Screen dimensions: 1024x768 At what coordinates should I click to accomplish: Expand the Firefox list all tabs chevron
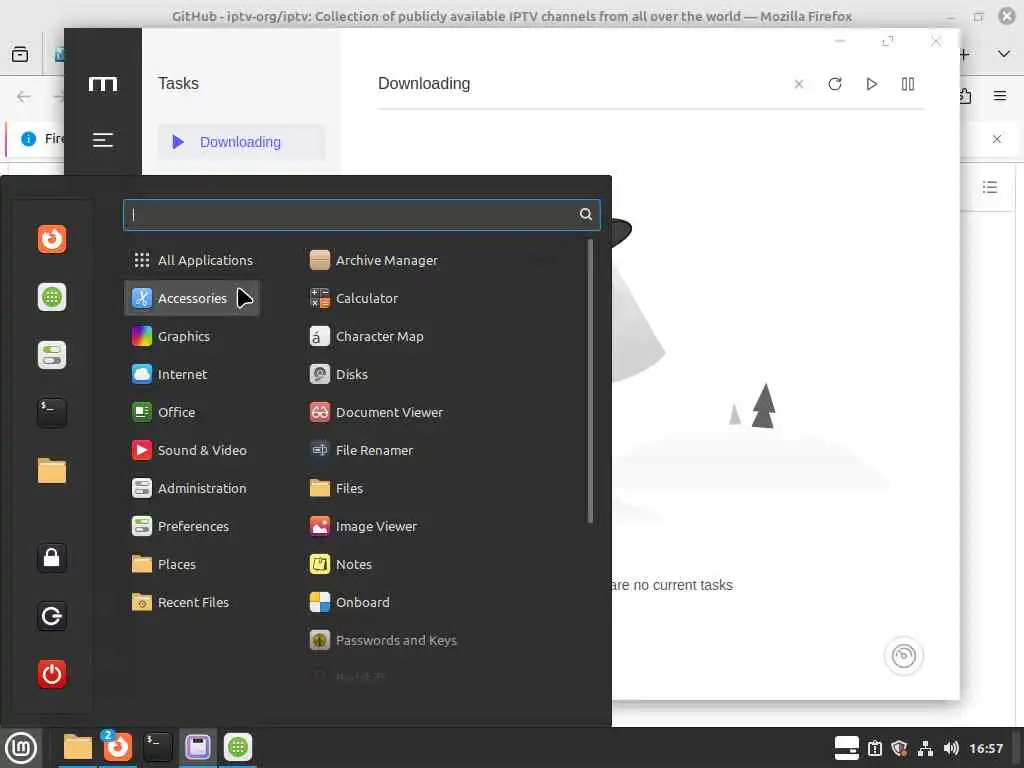click(1004, 54)
